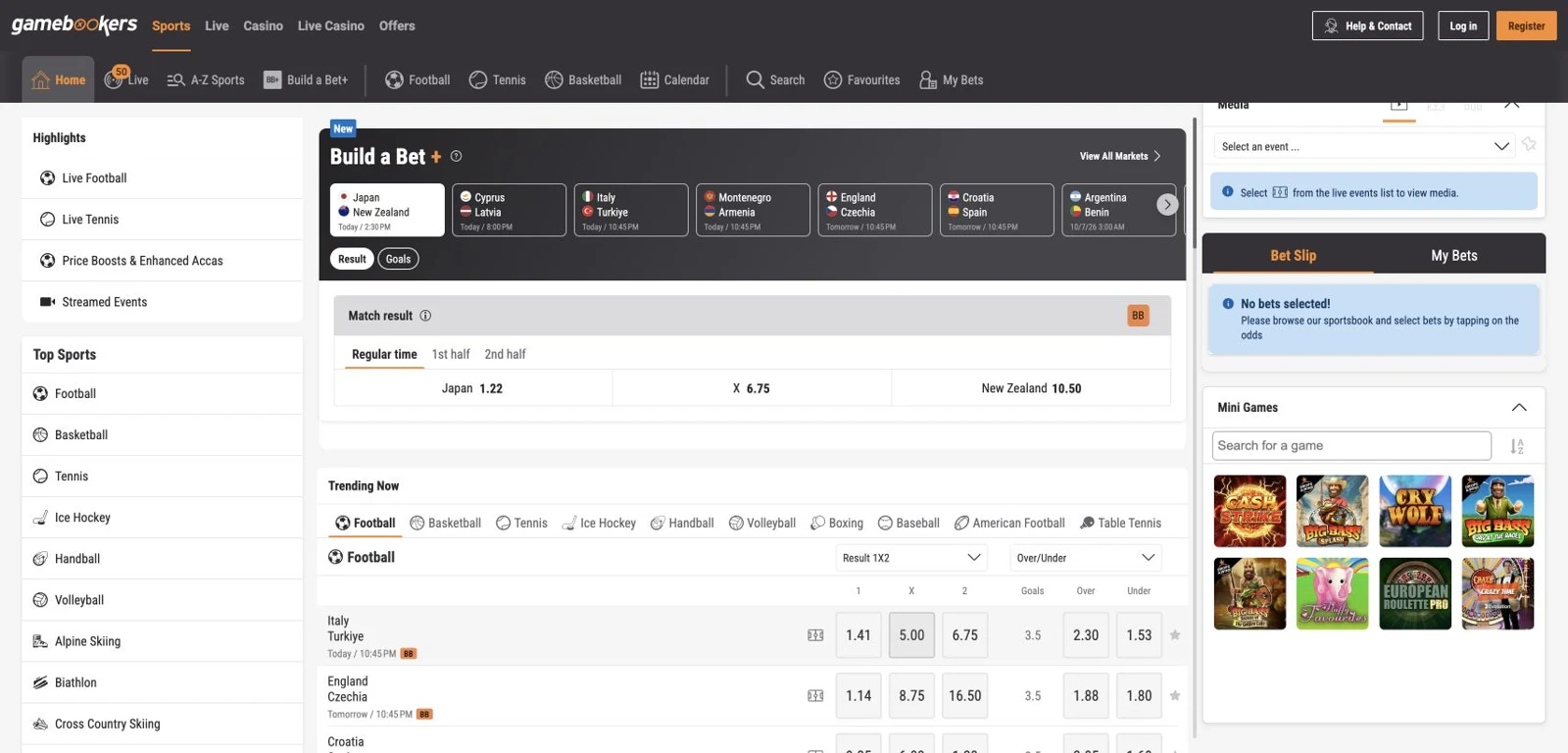Click the gamebookers logo
1568x753 pixels.
tap(74, 25)
